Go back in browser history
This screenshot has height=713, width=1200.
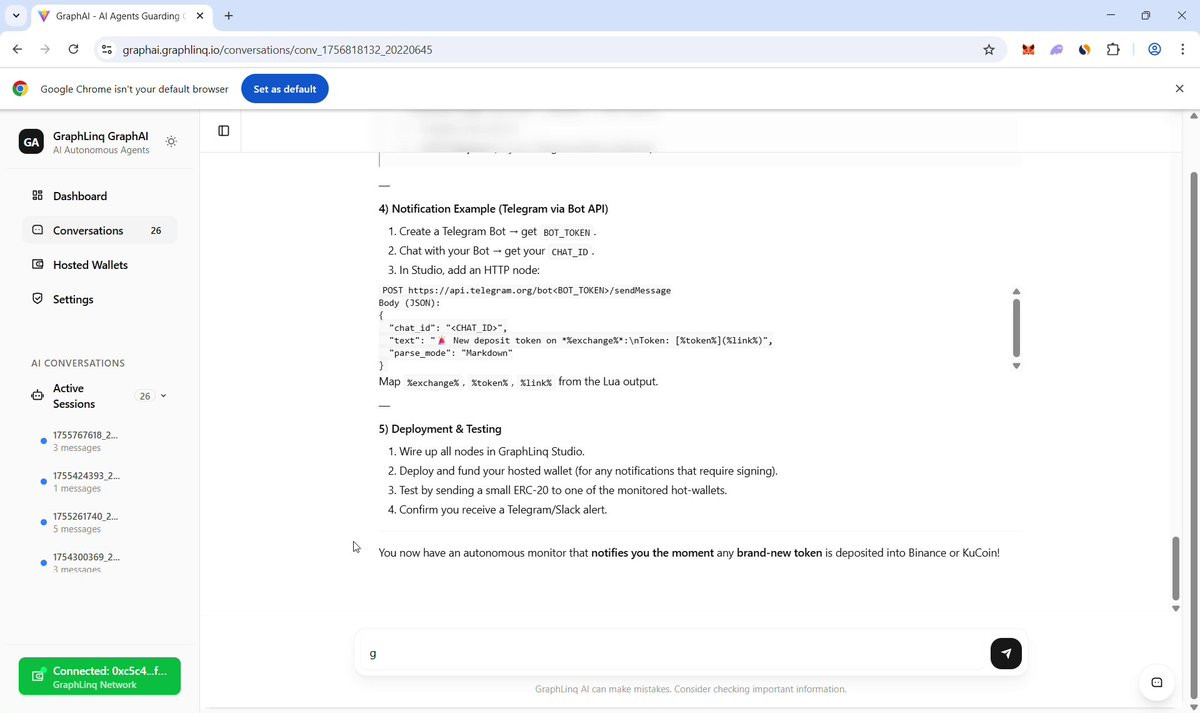17,49
